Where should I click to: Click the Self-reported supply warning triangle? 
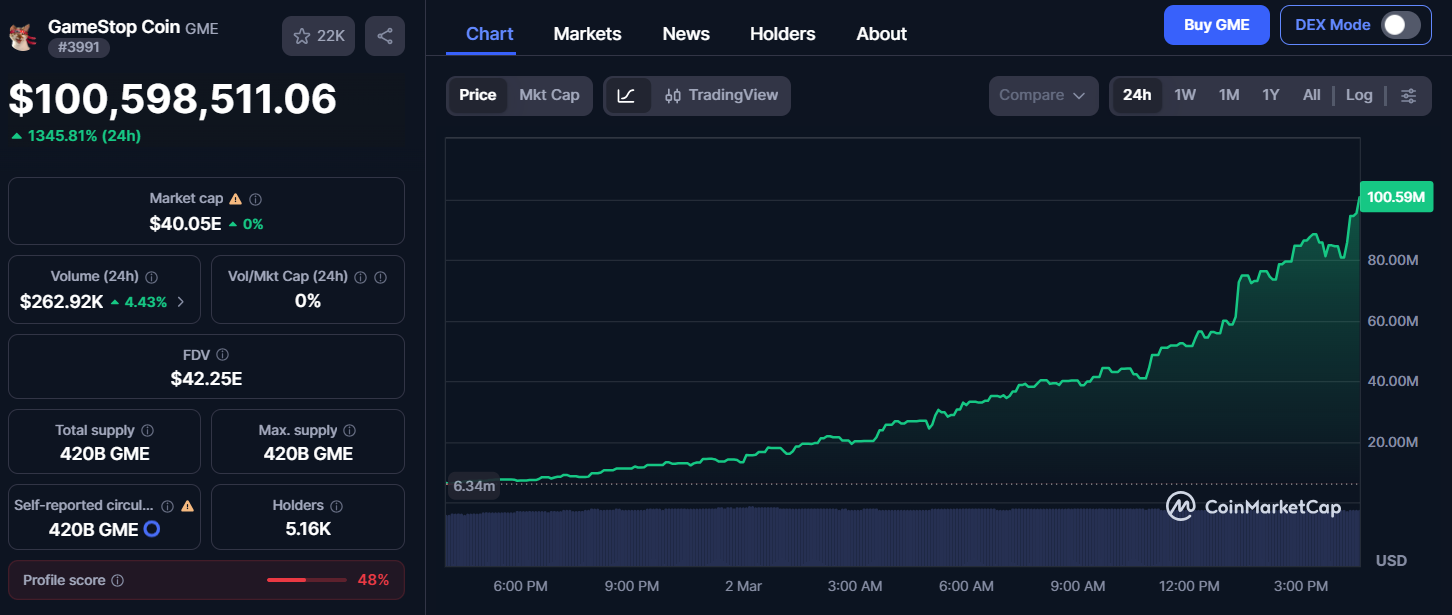click(187, 506)
